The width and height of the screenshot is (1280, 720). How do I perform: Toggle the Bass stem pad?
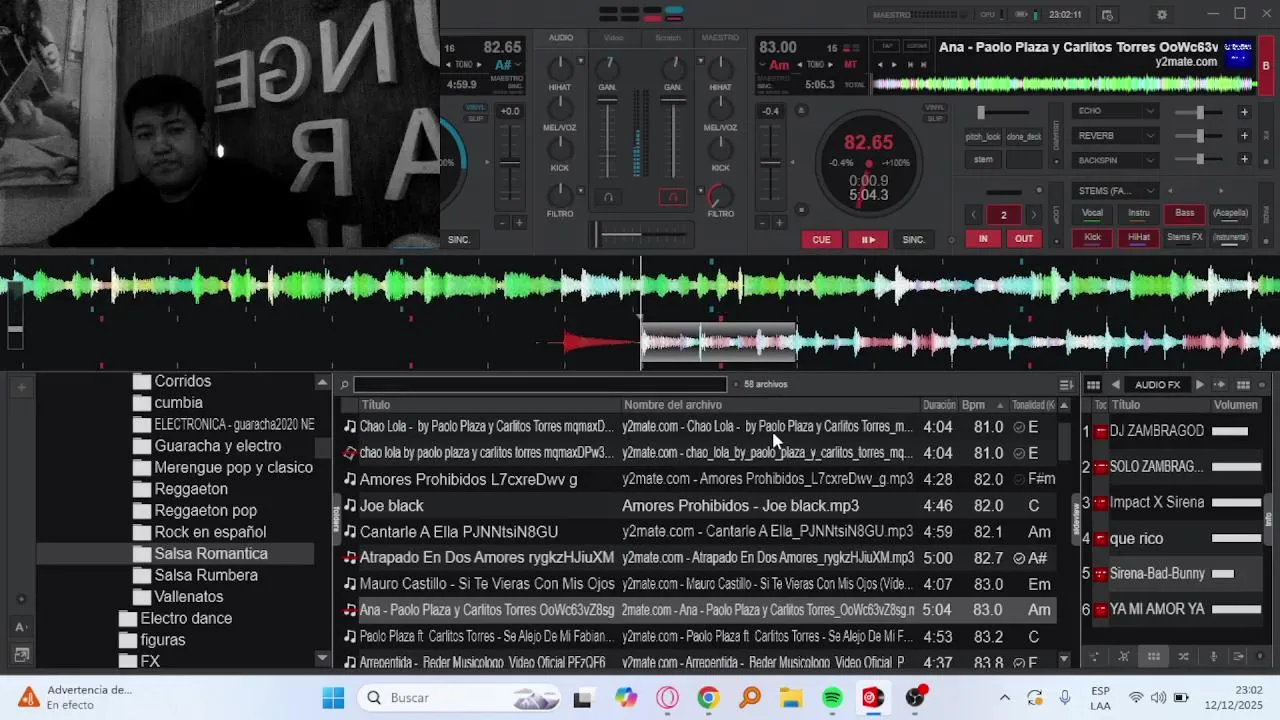tap(1185, 213)
